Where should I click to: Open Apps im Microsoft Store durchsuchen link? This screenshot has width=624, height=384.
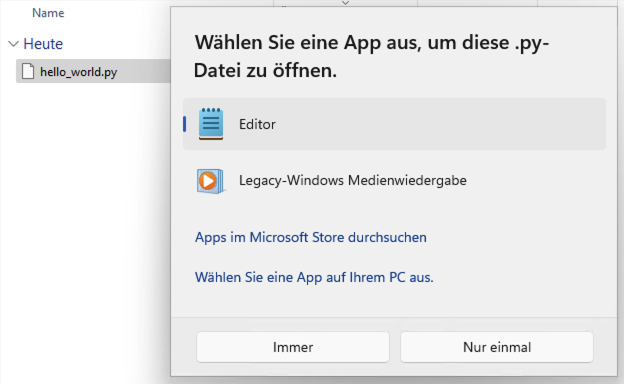tap(311, 237)
